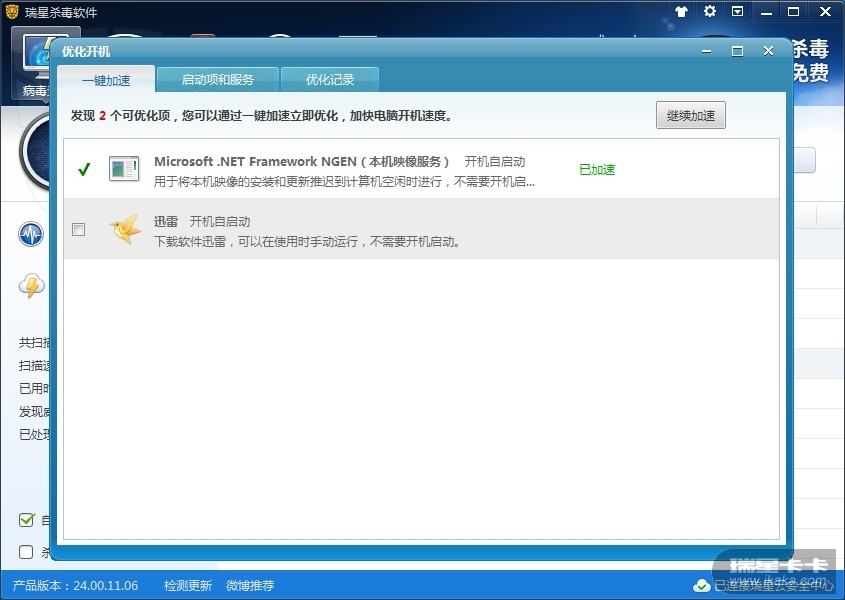Open the settings gear in Rising title bar
845x600 pixels.
point(710,11)
